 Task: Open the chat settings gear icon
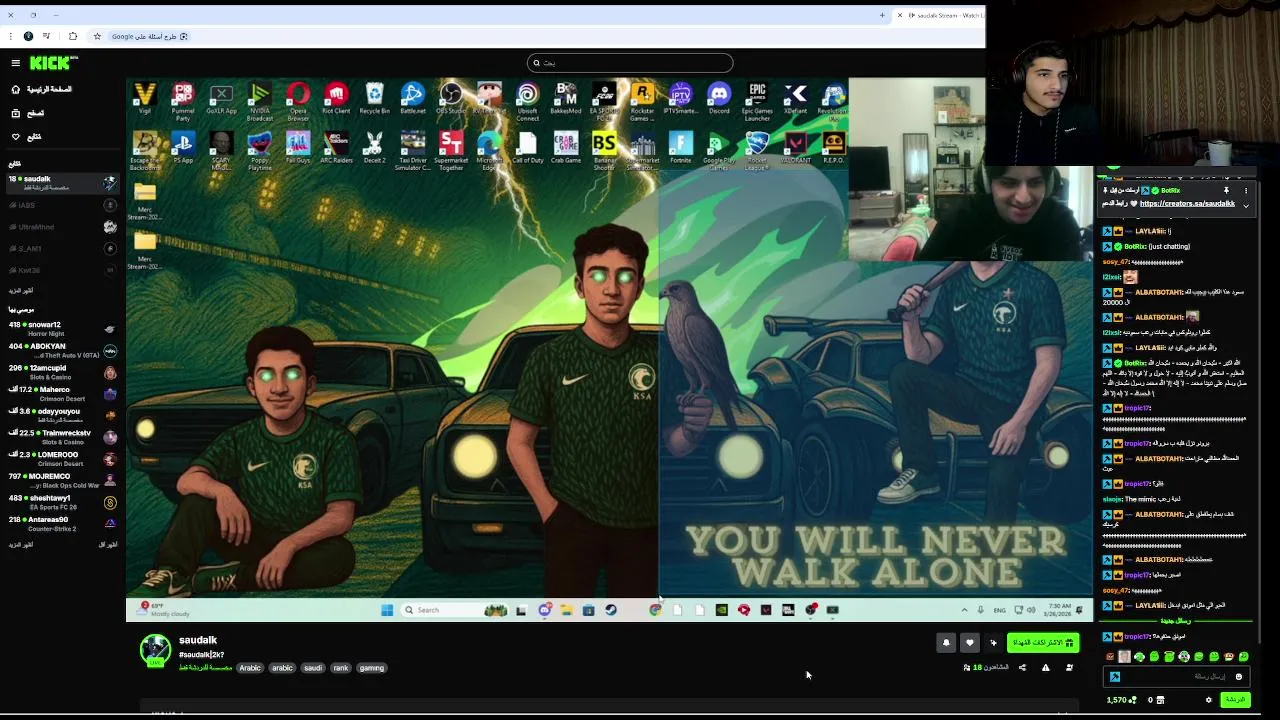tap(1208, 700)
